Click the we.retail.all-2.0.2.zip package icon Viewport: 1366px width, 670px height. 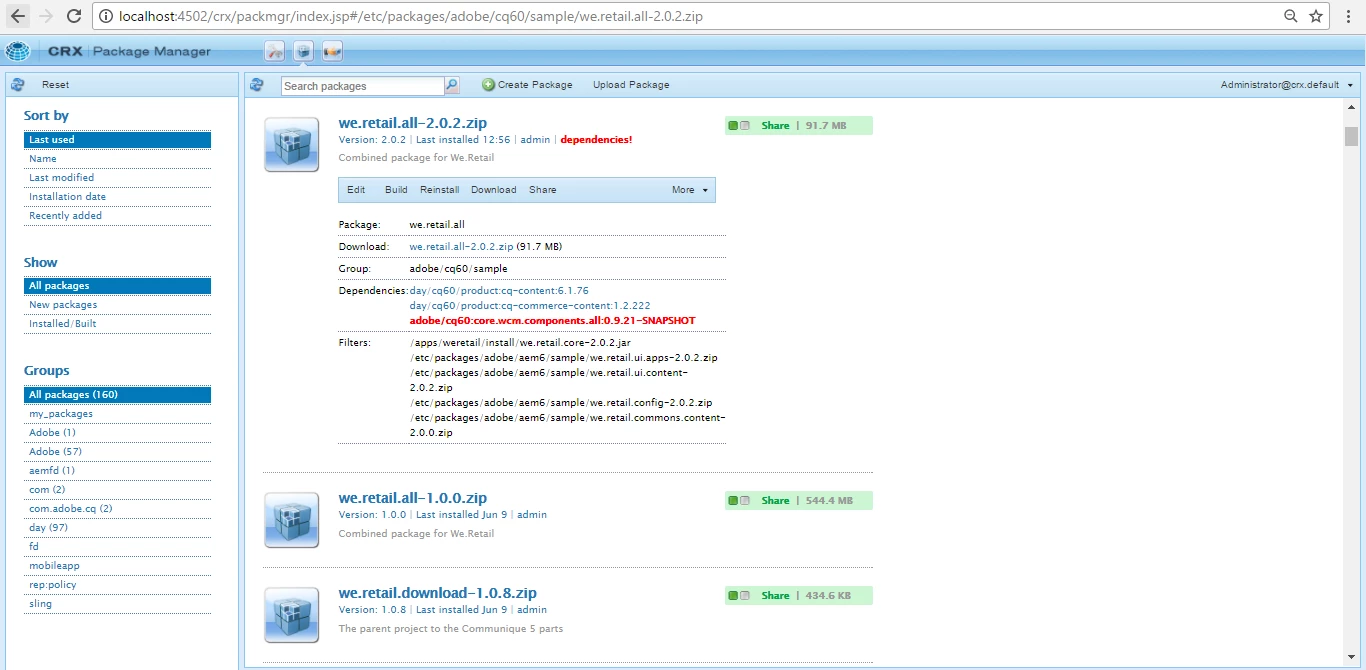pyautogui.click(x=292, y=145)
